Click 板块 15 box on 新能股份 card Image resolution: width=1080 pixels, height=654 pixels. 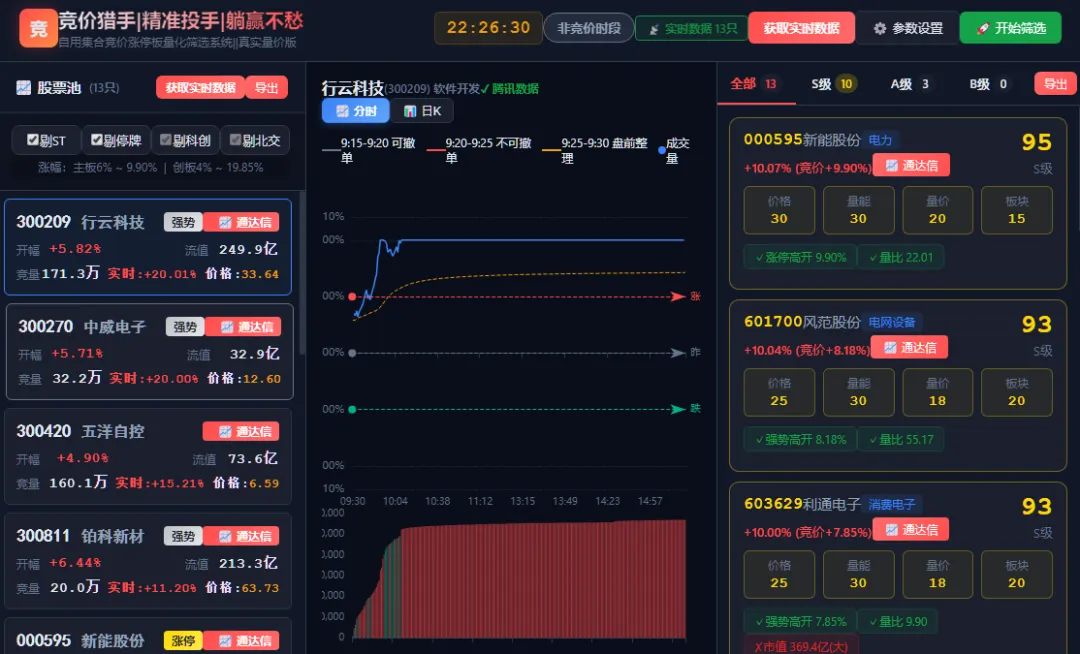[1017, 211]
